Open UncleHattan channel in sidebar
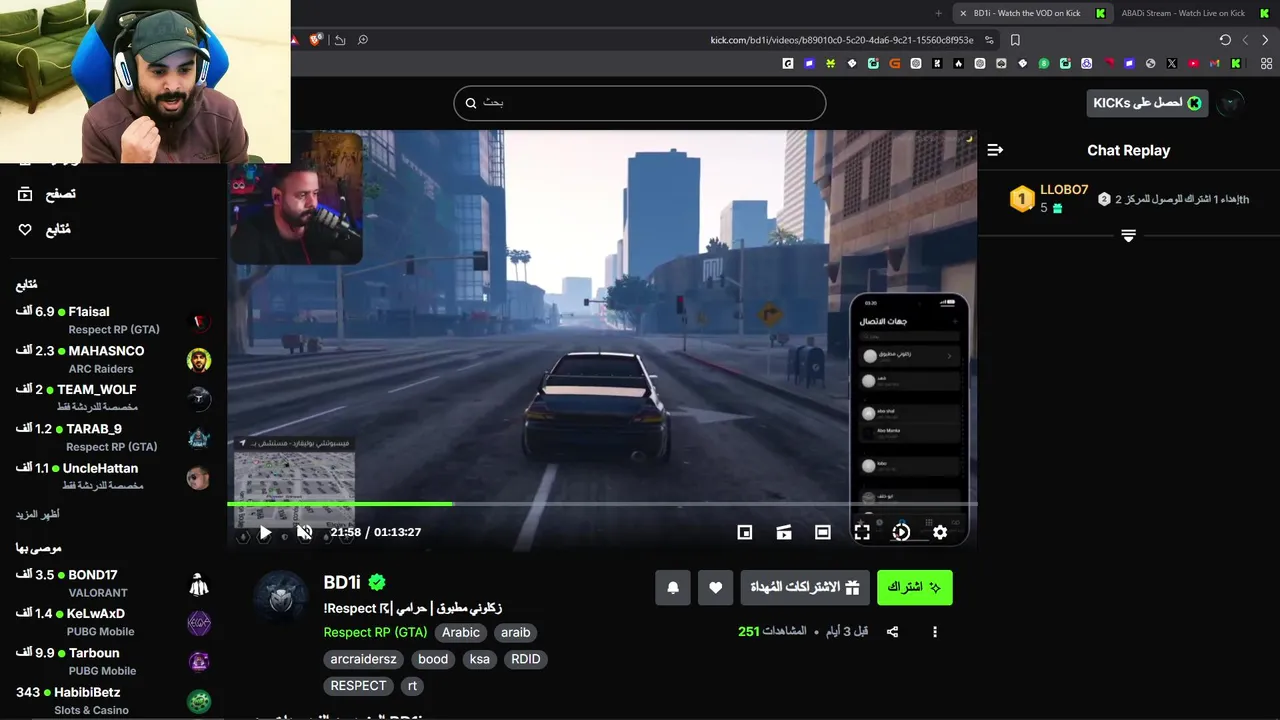 pyautogui.click(x=113, y=476)
